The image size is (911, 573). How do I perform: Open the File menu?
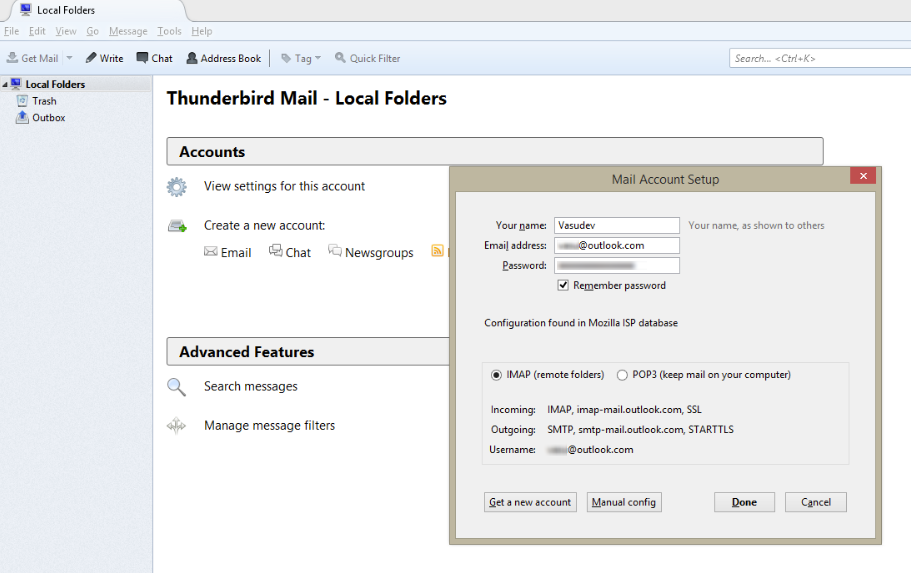(x=12, y=31)
